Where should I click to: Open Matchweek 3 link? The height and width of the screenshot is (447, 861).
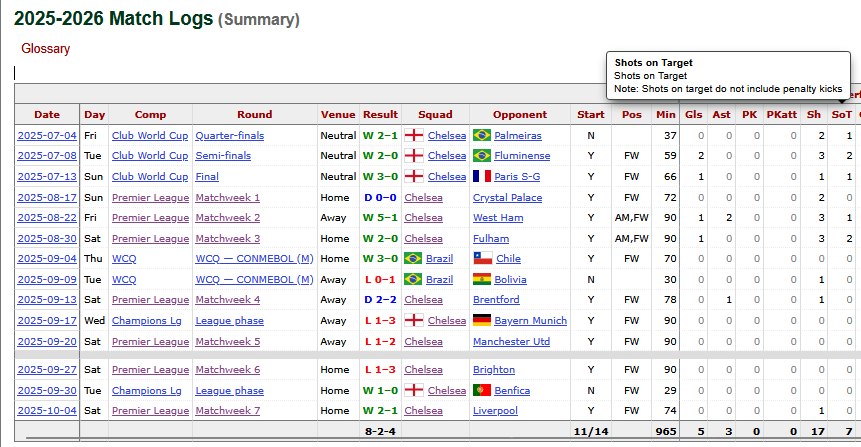228,239
